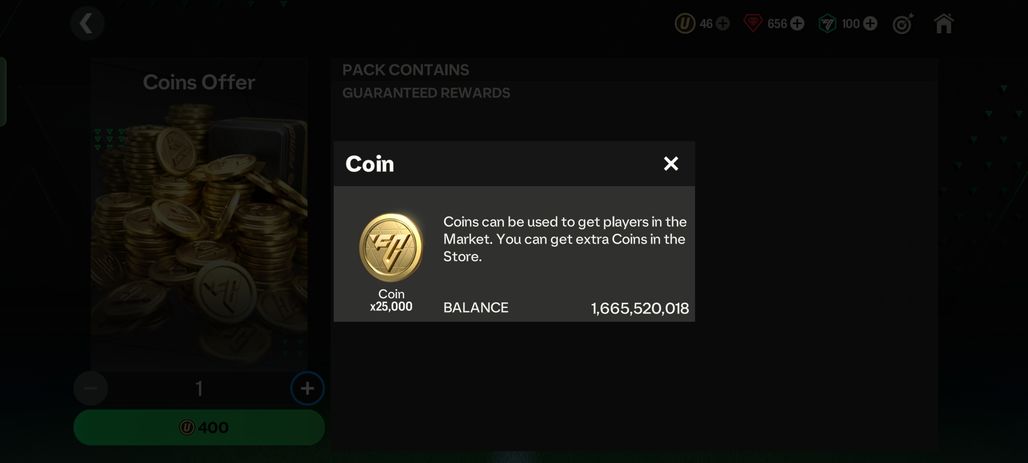The width and height of the screenshot is (1028, 463).
Task: Add more gems with plus beside 656
Action: tap(797, 24)
